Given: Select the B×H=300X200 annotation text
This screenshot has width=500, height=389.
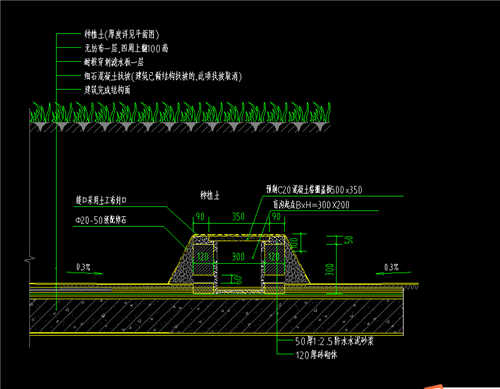Looking at the screenshot, I should 311,205.
